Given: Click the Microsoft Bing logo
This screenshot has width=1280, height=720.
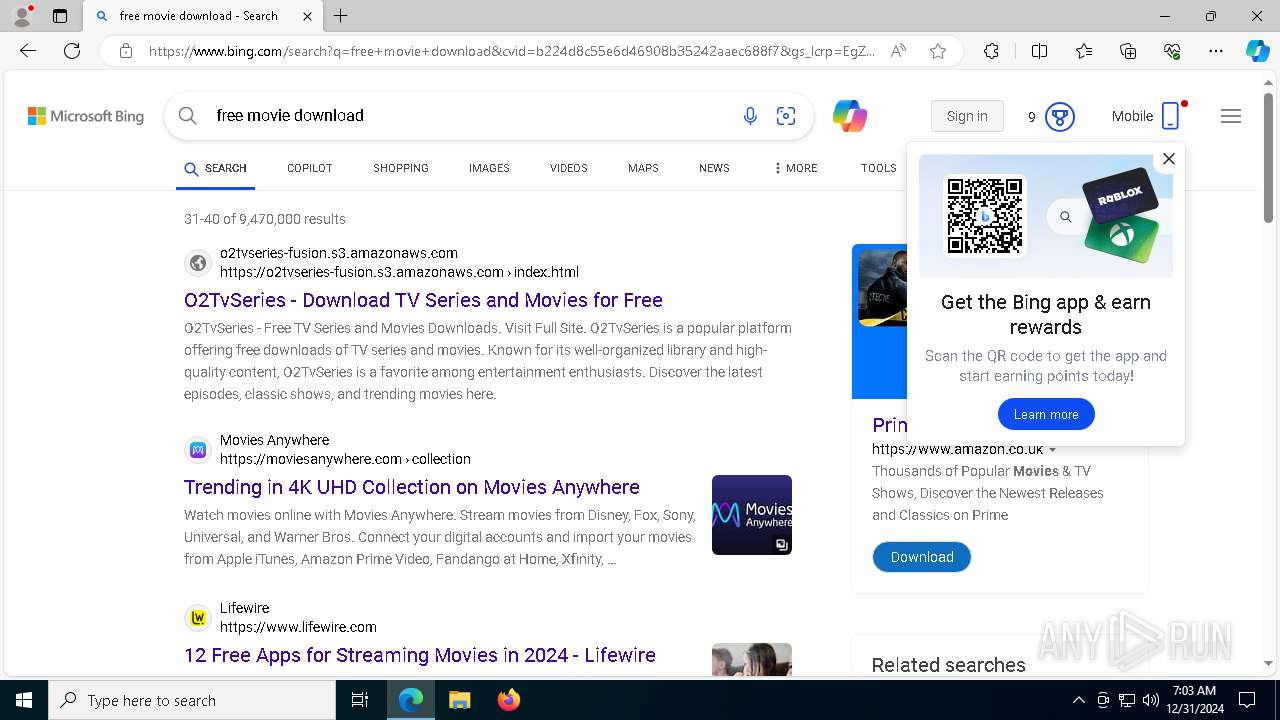Looking at the screenshot, I should [x=86, y=116].
